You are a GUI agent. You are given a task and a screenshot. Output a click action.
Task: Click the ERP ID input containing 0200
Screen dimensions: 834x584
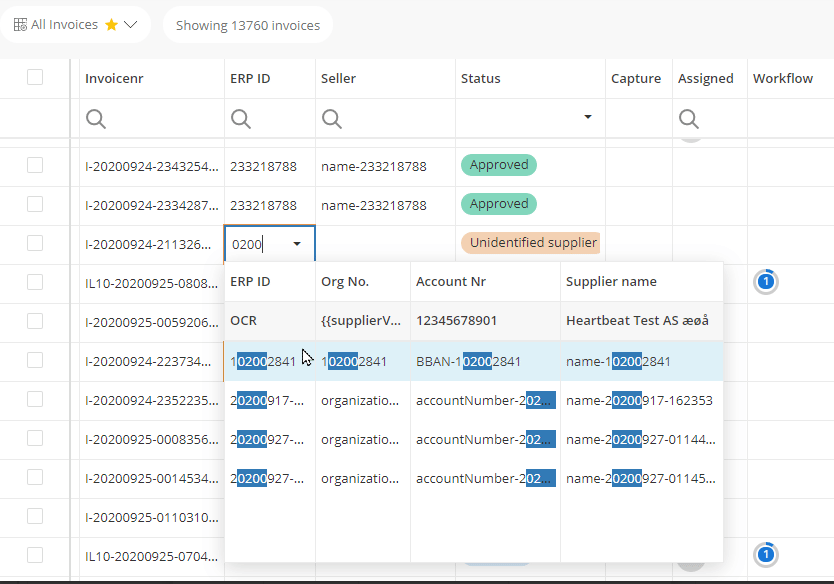pos(256,243)
